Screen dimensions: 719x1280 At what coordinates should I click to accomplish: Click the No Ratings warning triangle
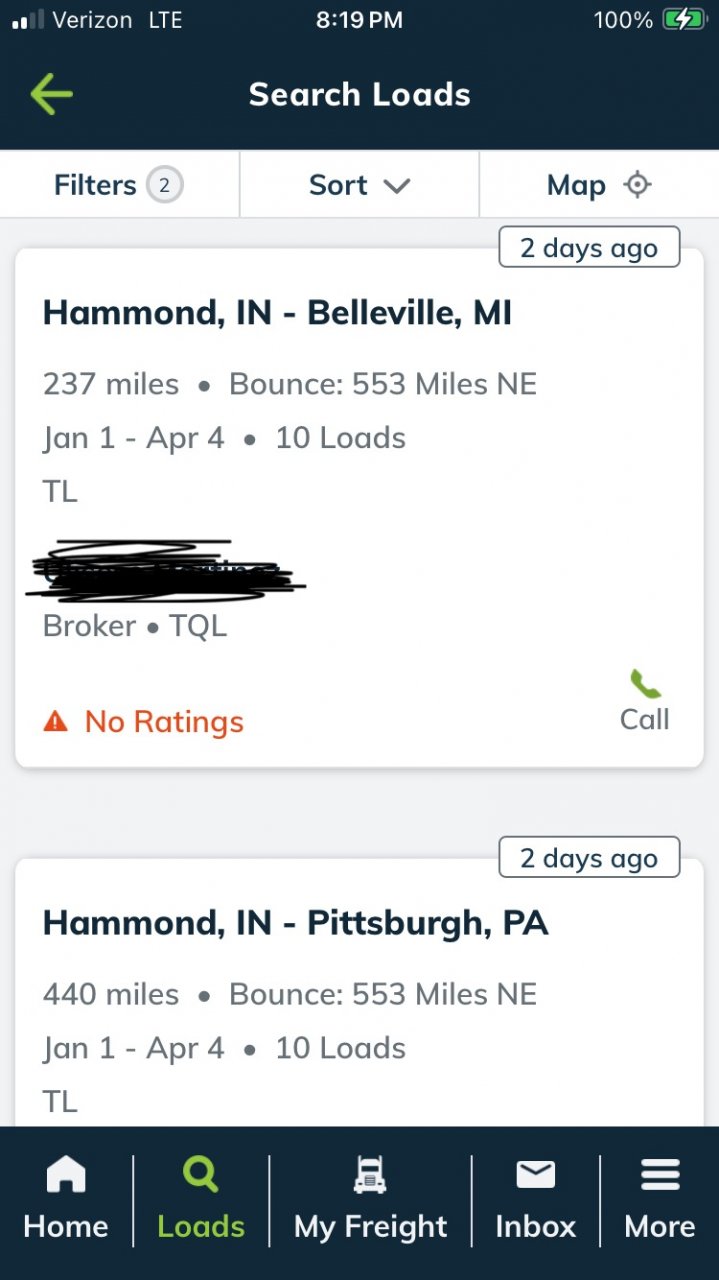click(56, 721)
